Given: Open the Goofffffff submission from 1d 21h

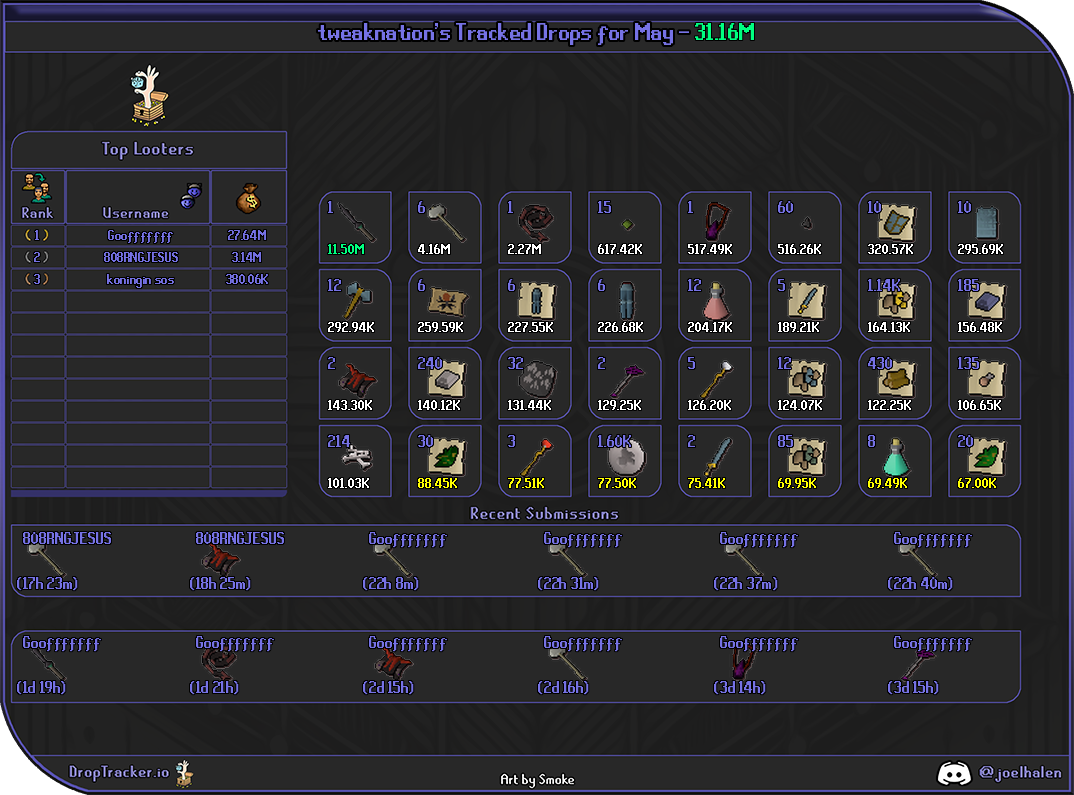Looking at the screenshot, I should [x=233, y=665].
